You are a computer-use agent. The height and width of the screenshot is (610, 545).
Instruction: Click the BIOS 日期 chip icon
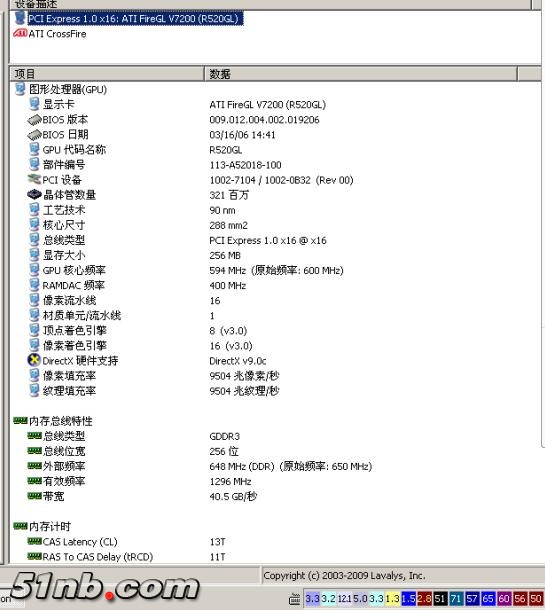[34, 135]
